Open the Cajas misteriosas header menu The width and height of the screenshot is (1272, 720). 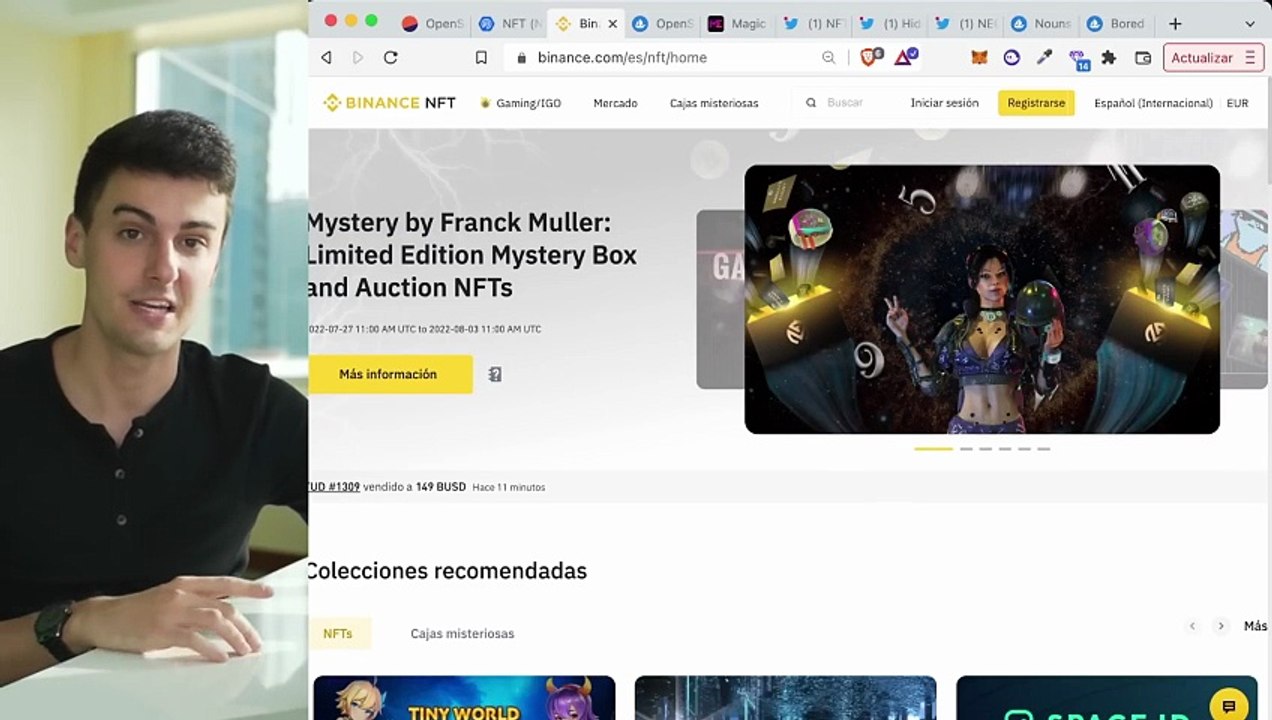pyautogui.click(x=714, y=103)
